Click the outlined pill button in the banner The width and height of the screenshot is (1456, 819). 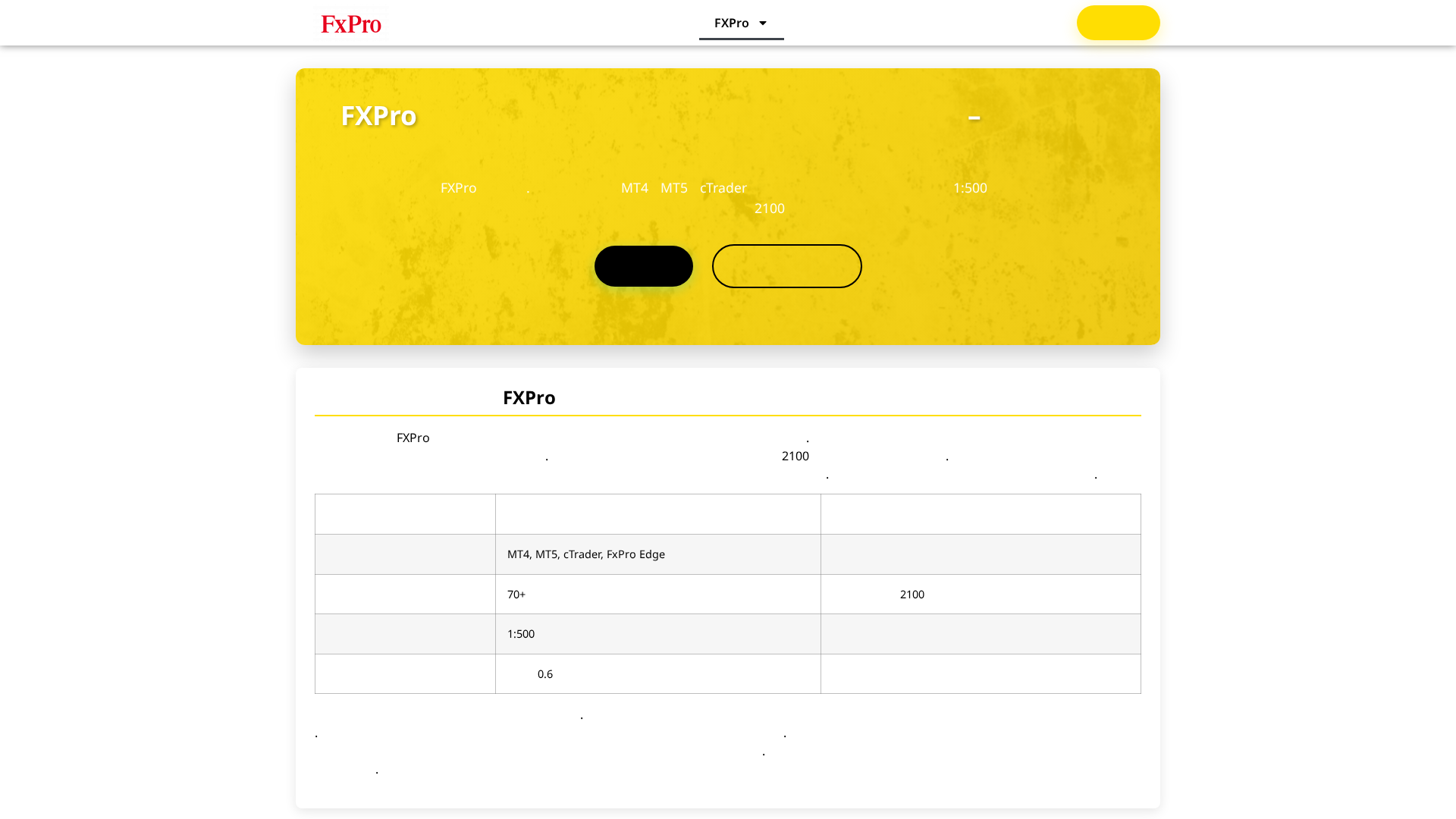coord(786,265)
